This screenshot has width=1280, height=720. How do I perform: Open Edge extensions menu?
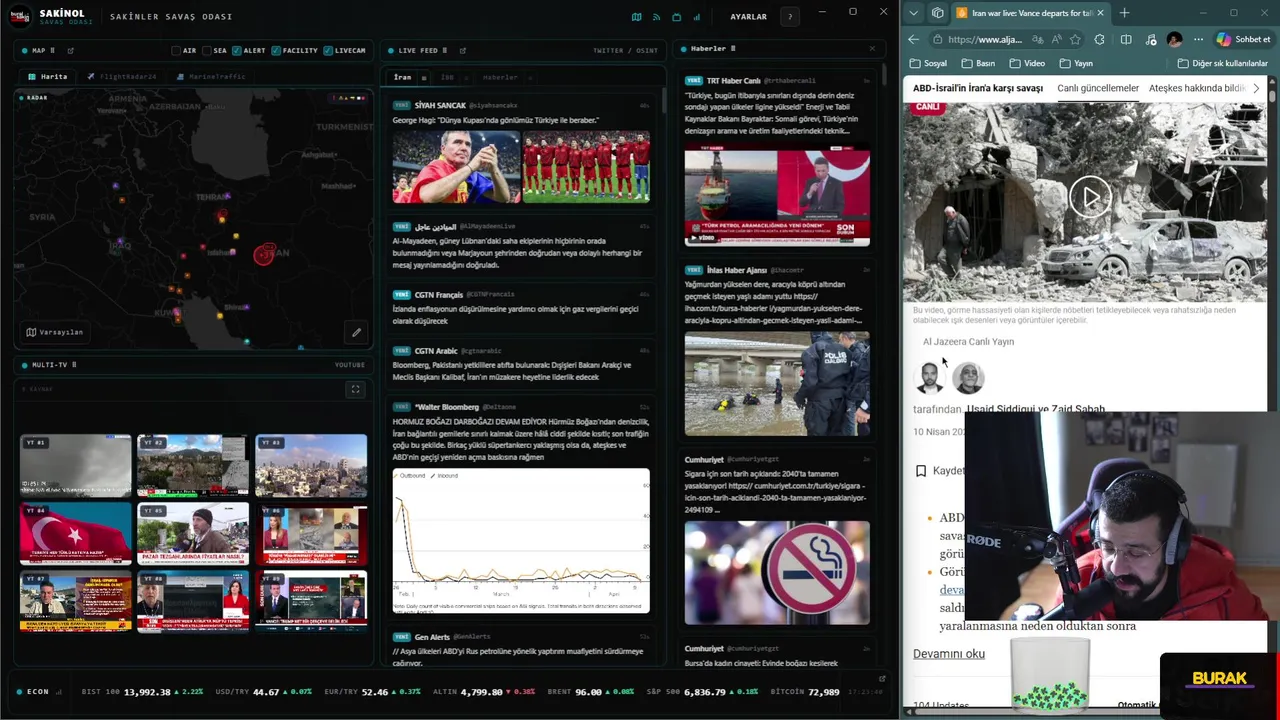pos(1100,39)
